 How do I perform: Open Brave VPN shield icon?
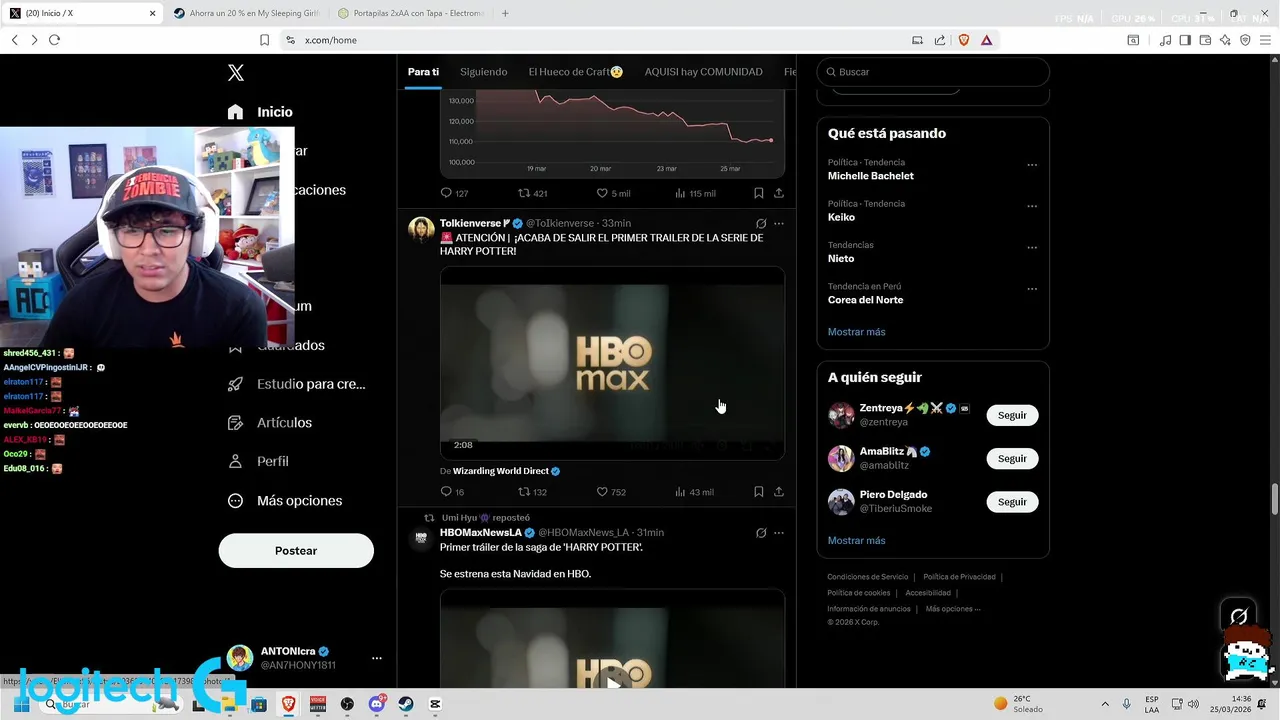pos(1245,40)
